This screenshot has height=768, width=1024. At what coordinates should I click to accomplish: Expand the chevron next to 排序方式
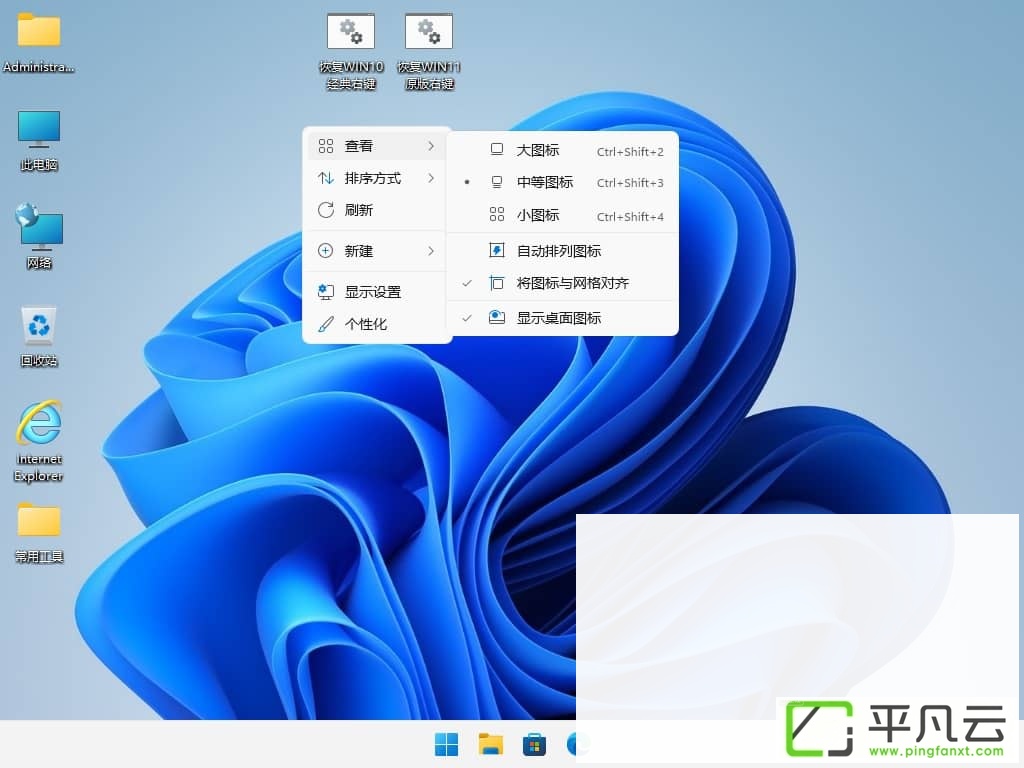[x=431, y=178]
